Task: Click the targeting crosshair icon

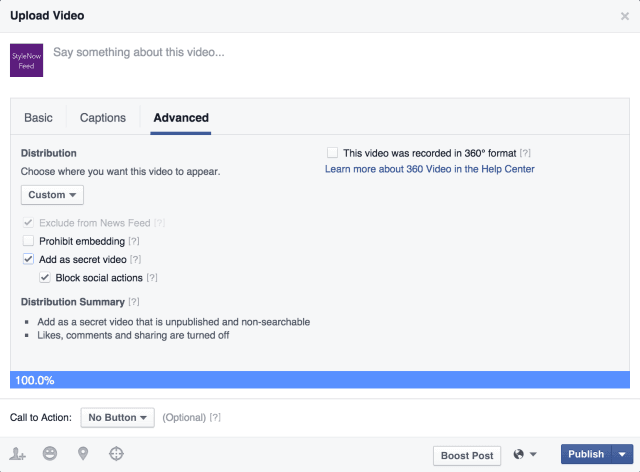Action: (116, 454)
